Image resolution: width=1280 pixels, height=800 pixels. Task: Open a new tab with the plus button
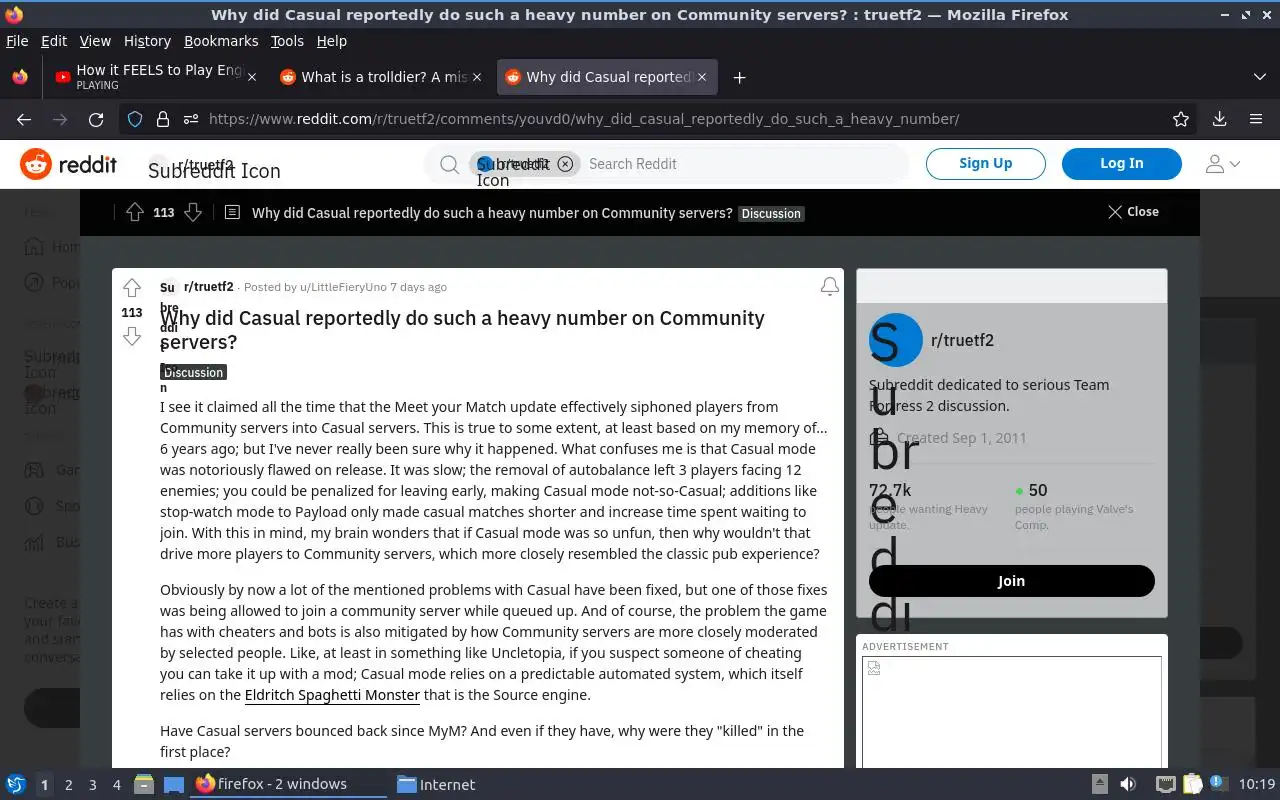point(739,77)
